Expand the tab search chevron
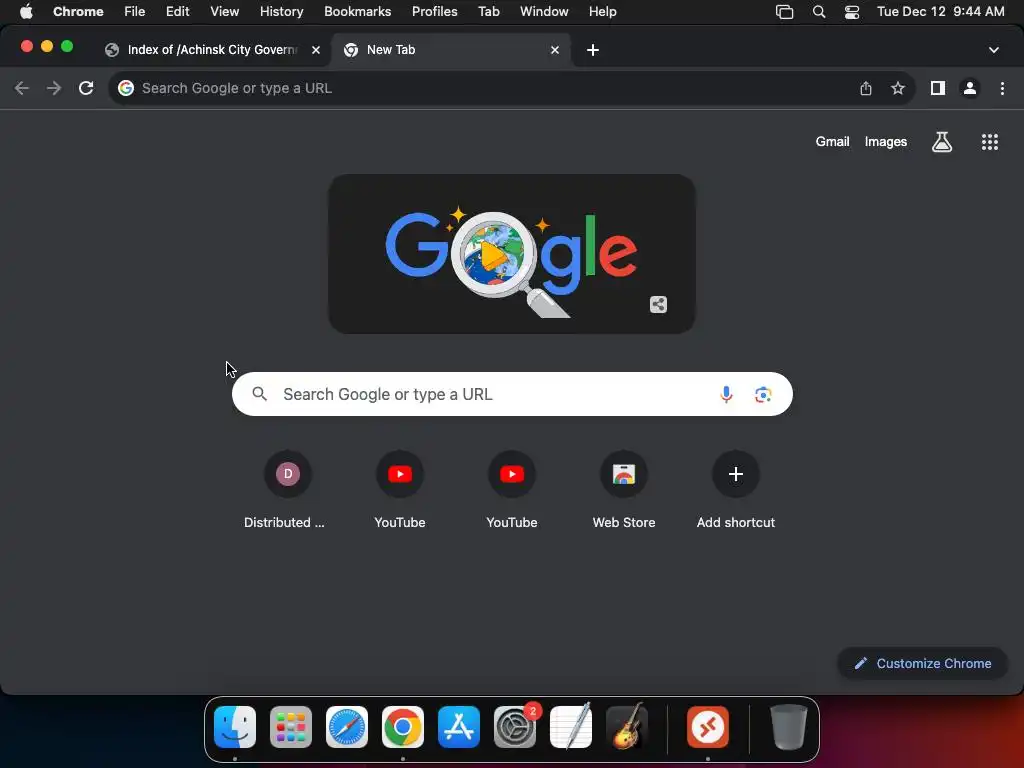Image resolution: width=1024 pixels, height=768 pixels. [993, 50]
